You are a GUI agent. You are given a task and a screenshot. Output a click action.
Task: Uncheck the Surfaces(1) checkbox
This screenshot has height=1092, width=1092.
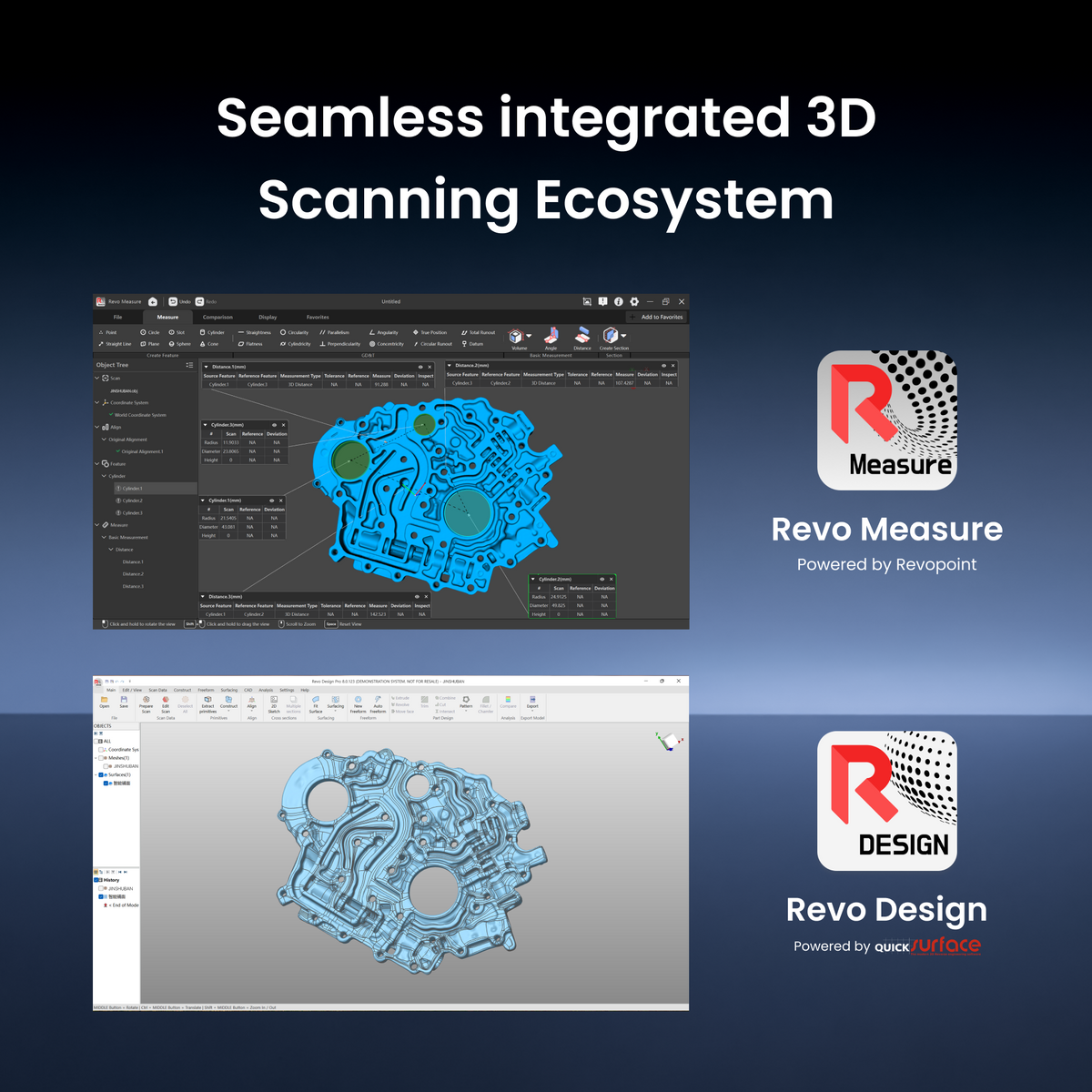[101, 774]
